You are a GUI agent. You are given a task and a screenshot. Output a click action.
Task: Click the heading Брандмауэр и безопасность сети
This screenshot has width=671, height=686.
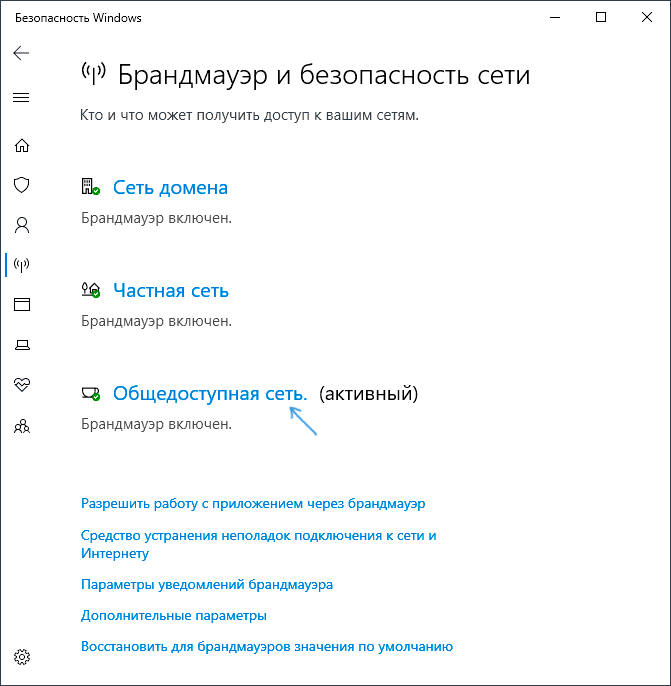click(324, 75)
